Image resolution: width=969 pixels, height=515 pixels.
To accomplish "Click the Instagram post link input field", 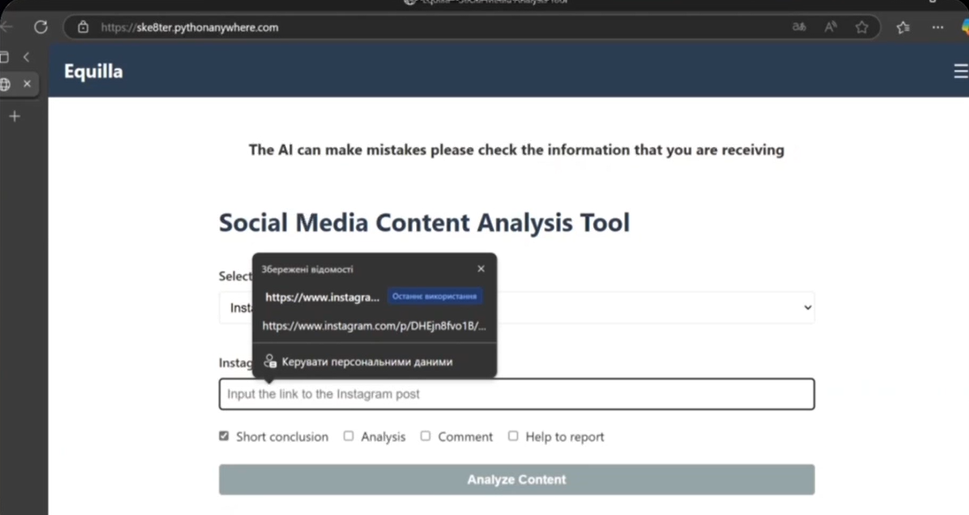I will (516, 394).
